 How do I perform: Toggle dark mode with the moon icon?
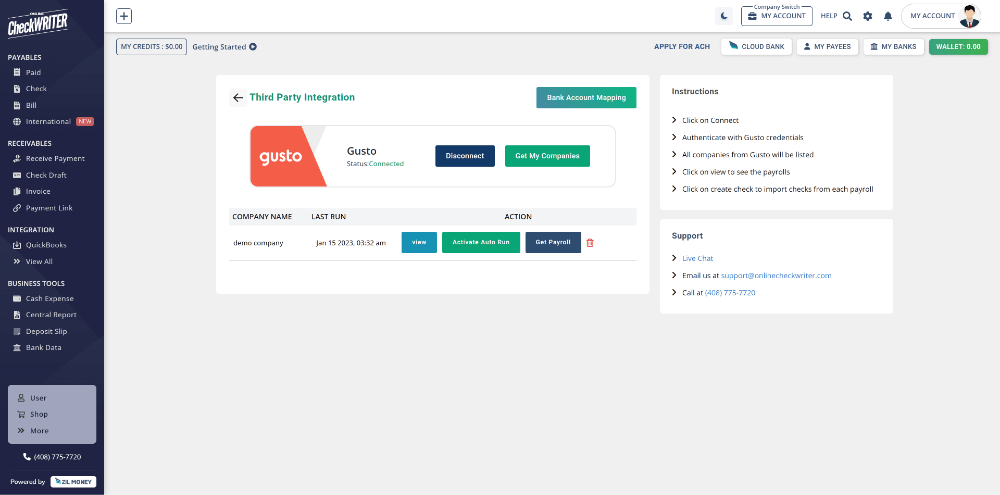(724, 16)
